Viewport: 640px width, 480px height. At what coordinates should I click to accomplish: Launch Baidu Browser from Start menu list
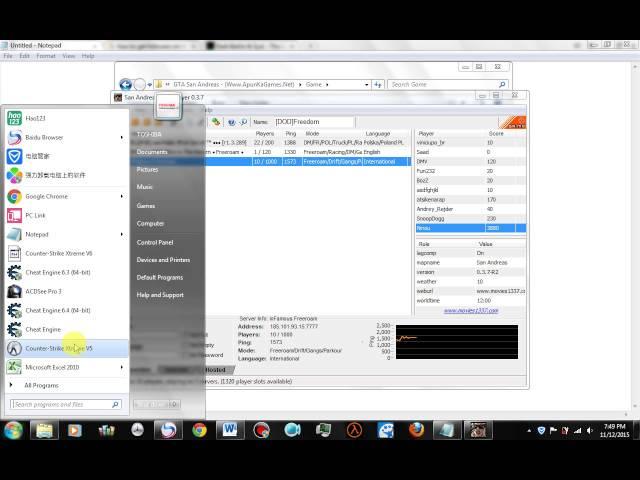click(x=67, y=138)
